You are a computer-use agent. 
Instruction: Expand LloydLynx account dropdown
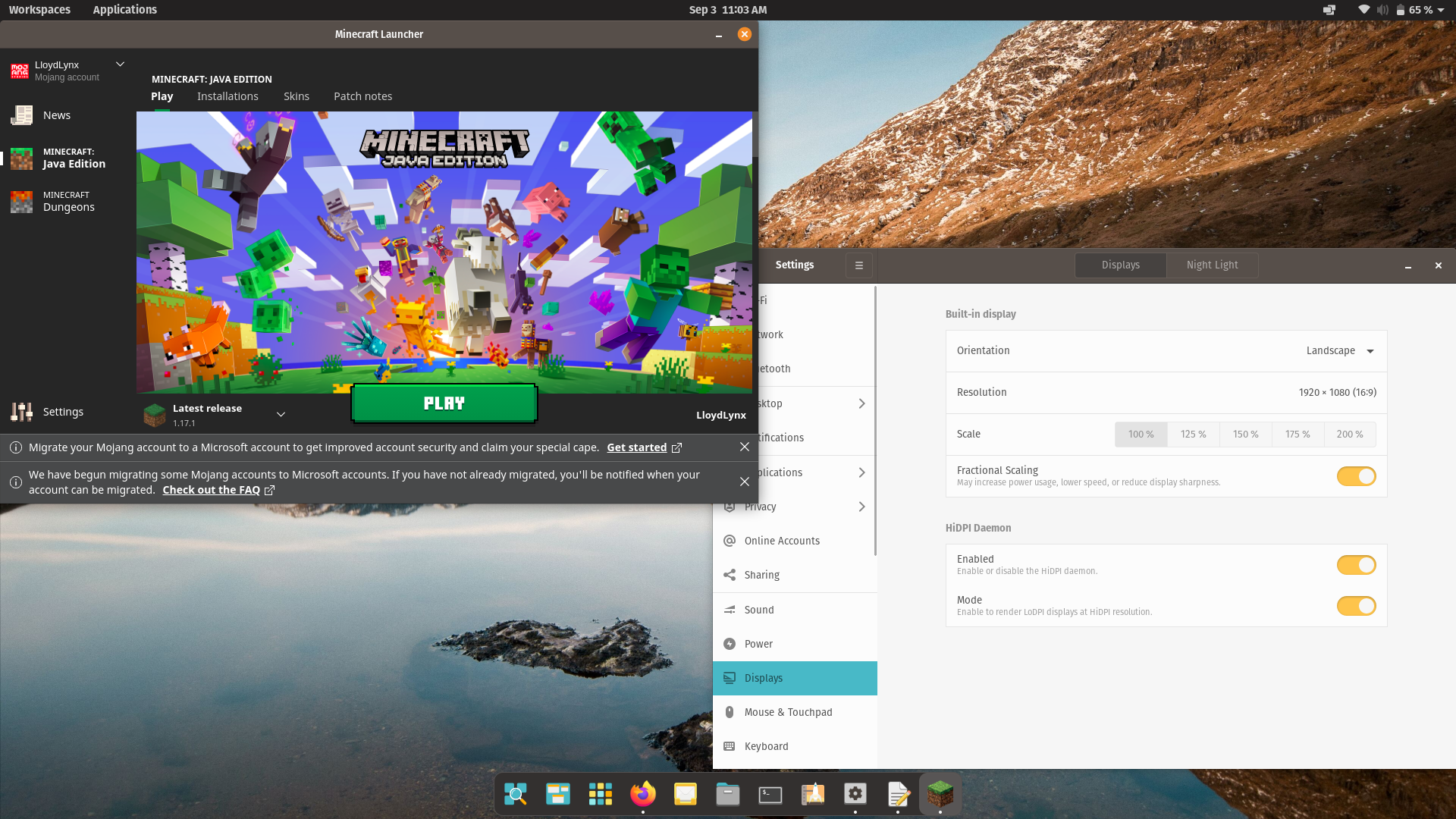click(x=120, y=64)
